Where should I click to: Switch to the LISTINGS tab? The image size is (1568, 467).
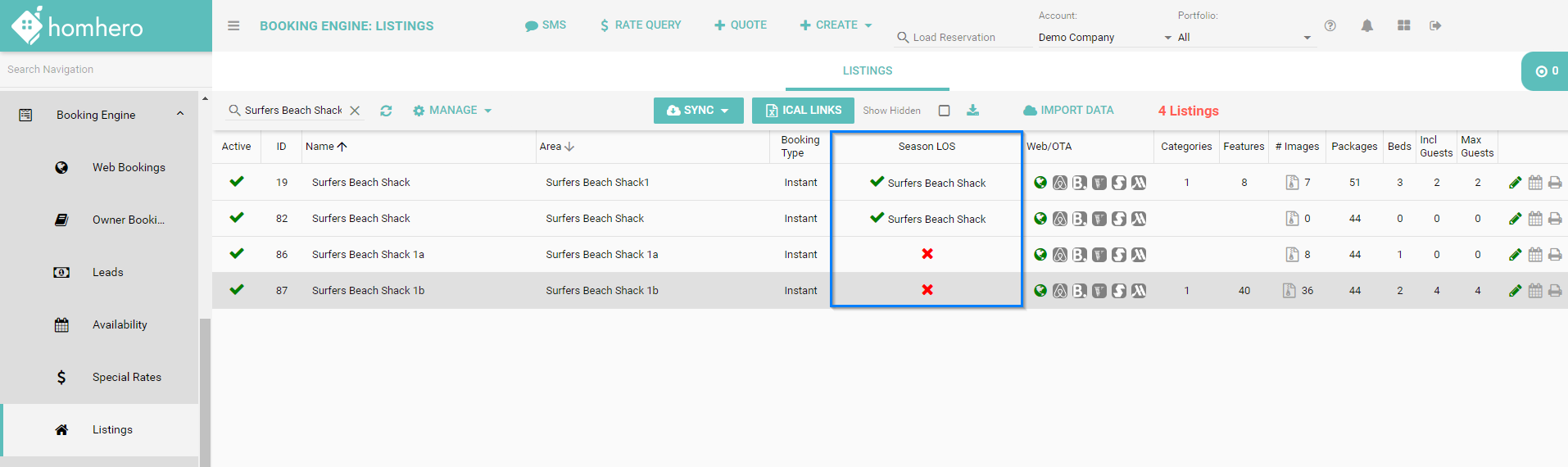pos(867,71)
